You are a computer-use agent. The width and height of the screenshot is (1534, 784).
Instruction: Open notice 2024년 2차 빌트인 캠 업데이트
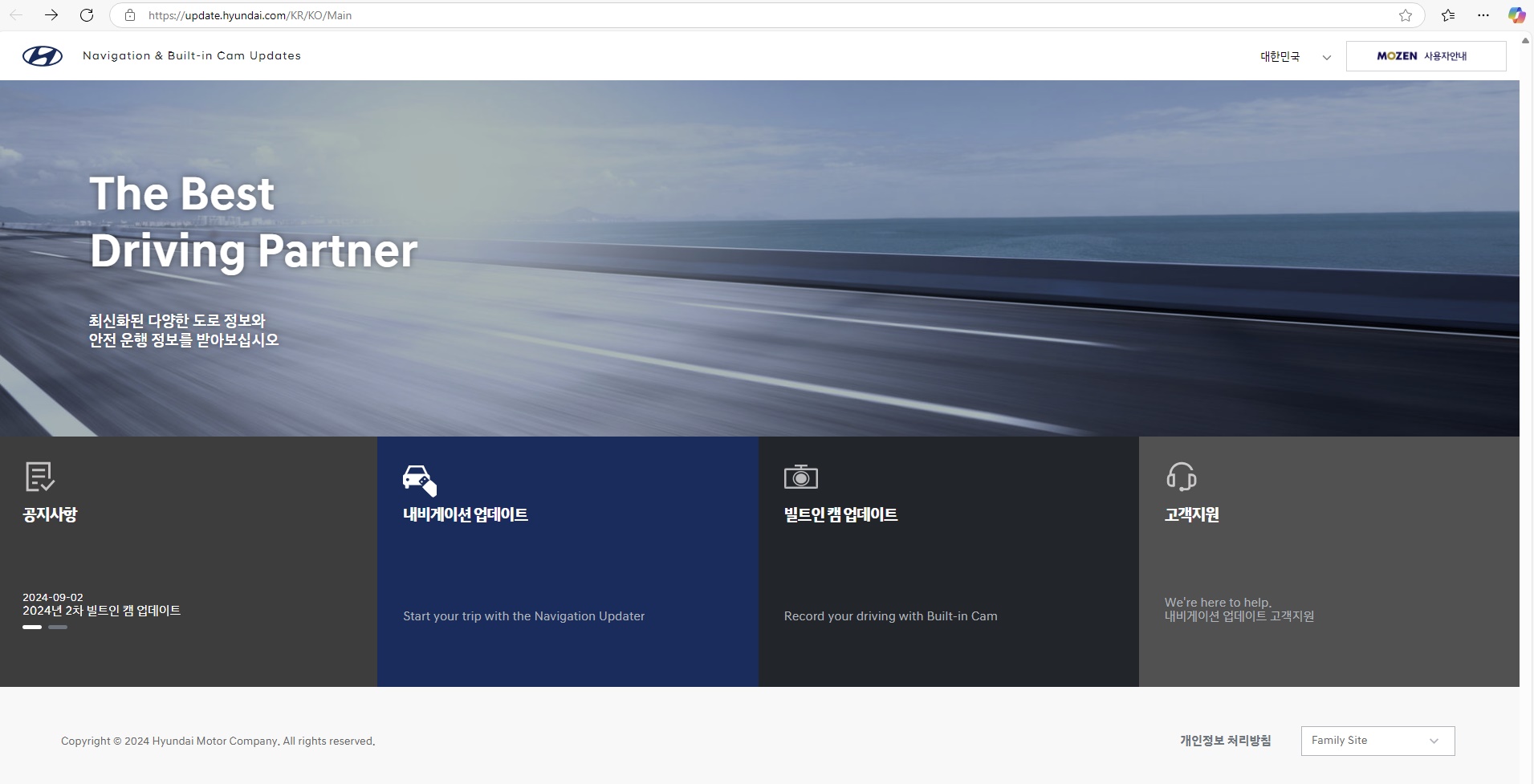[102, 611]
